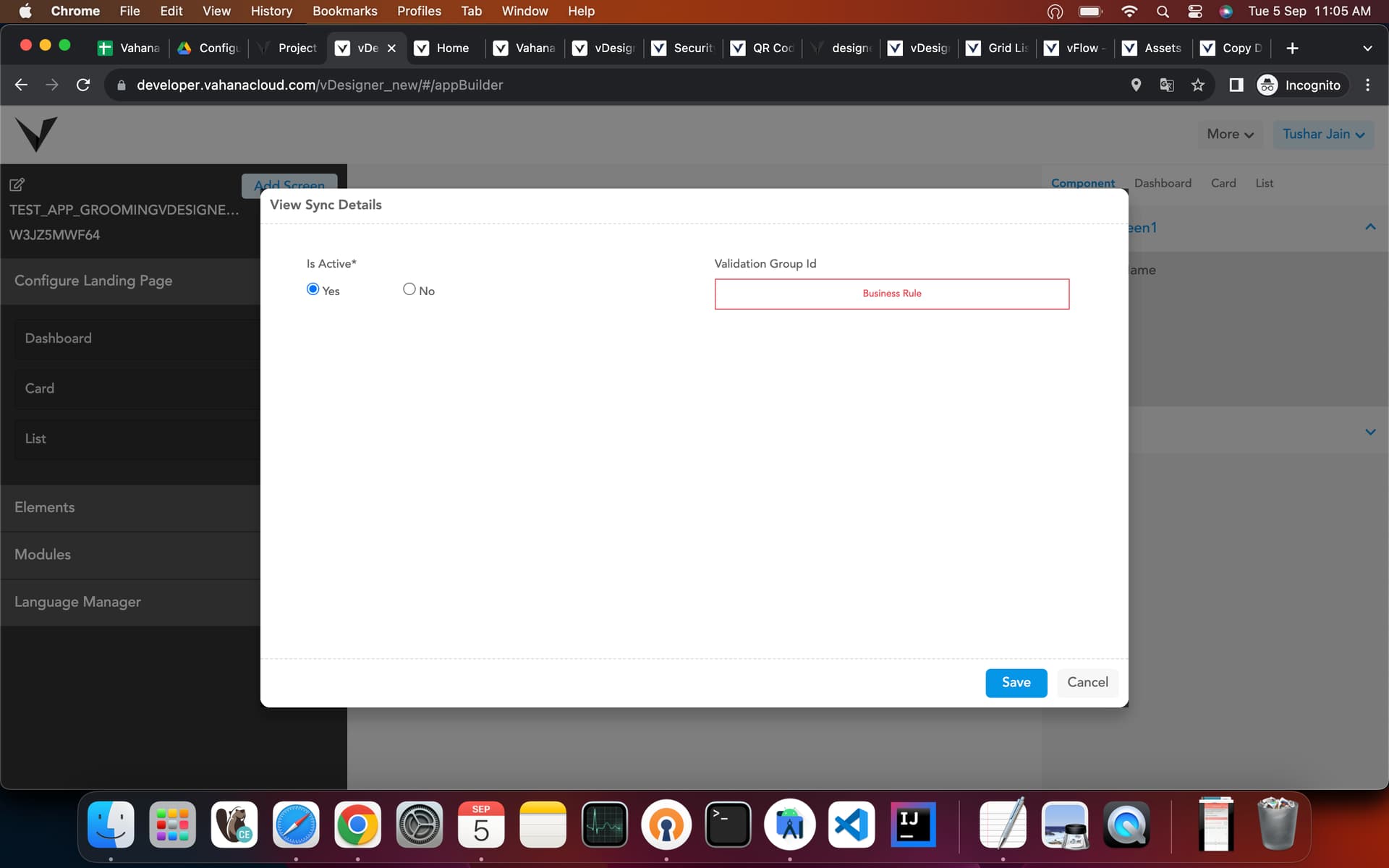
Task: Cancel the View Sync Details dialog
Action: pos(1087,683)
